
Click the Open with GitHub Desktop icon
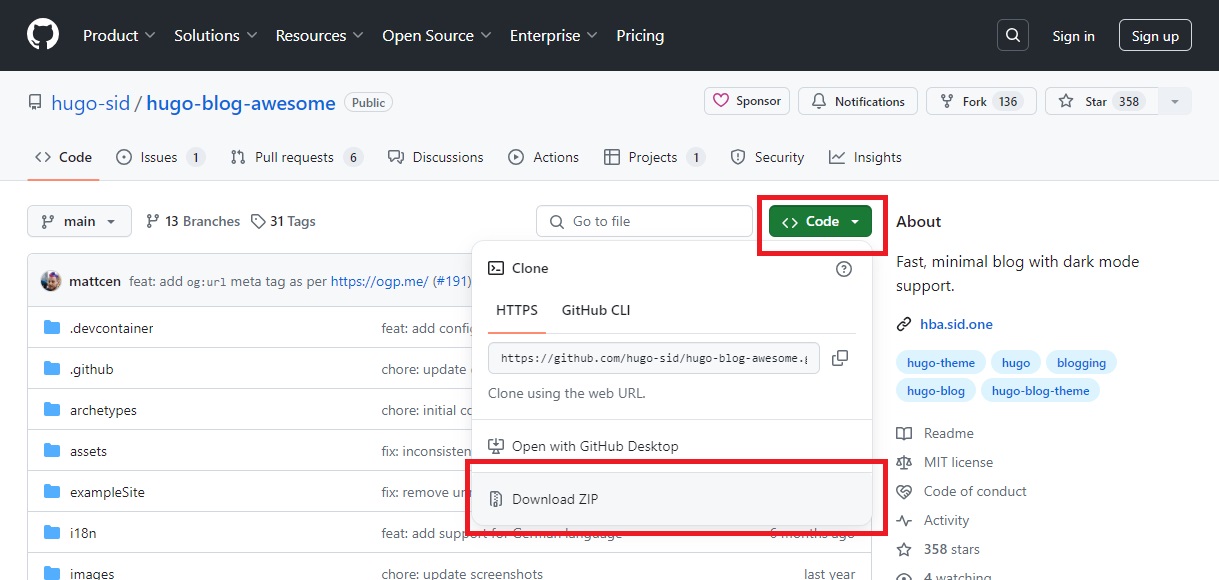point(495,446)
